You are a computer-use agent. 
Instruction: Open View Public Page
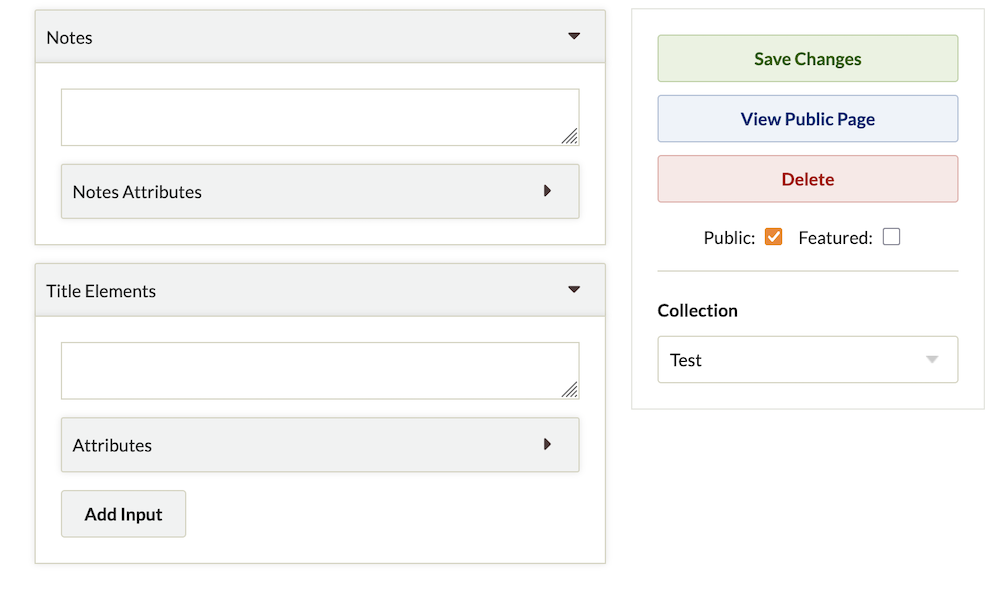tap(807, 119)
